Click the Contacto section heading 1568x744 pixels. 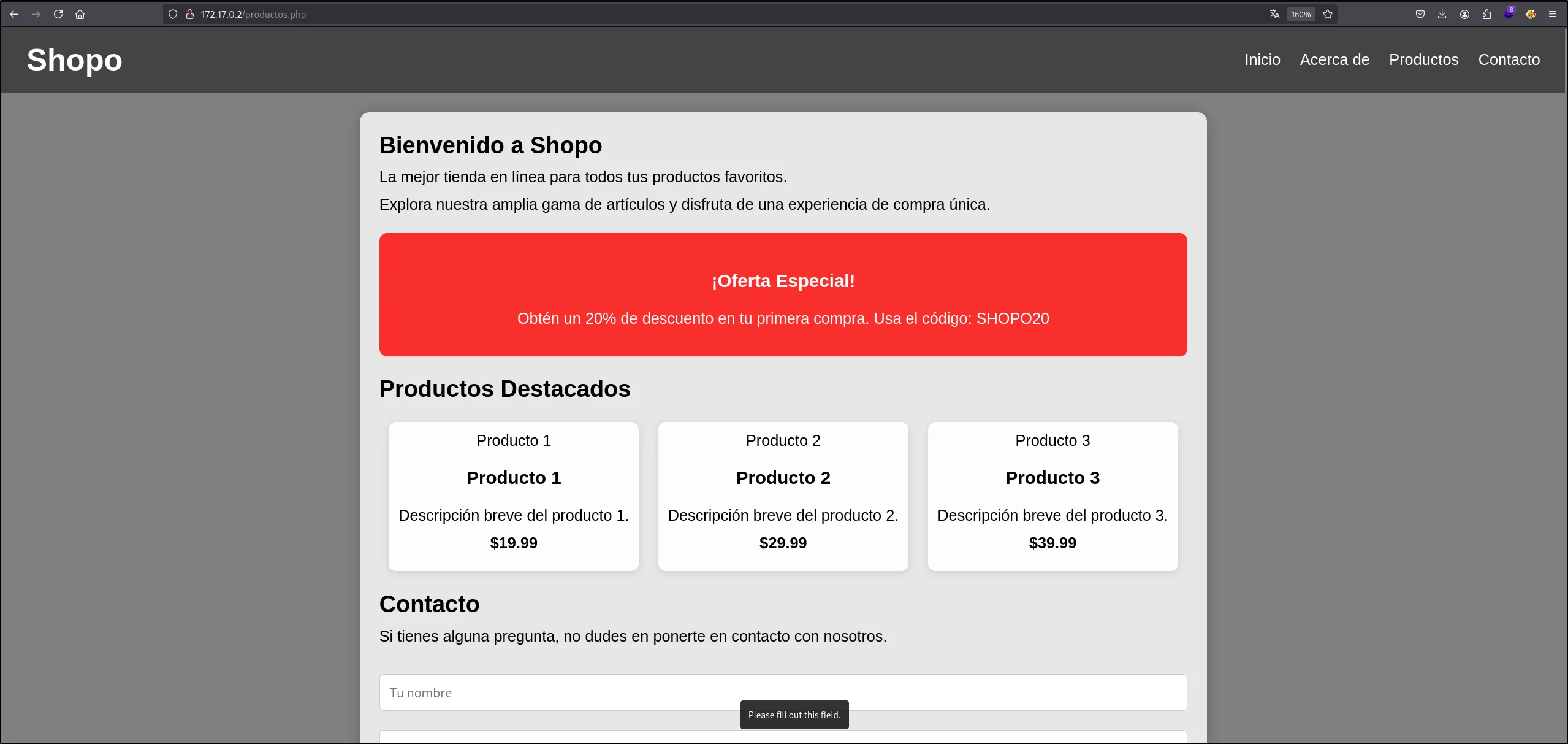click(x=429, y=604)
